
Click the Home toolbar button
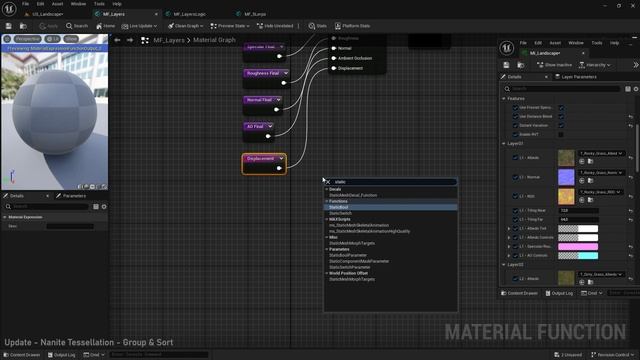pos(105,26)
